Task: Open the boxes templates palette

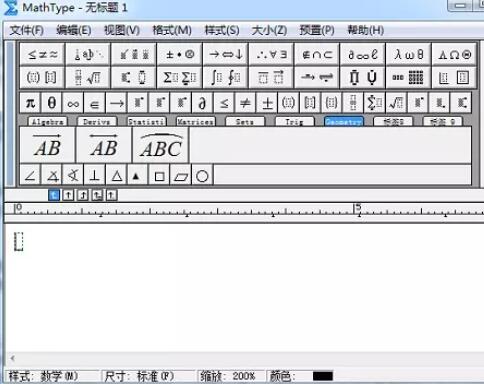Action: click(x=454, y=77)
